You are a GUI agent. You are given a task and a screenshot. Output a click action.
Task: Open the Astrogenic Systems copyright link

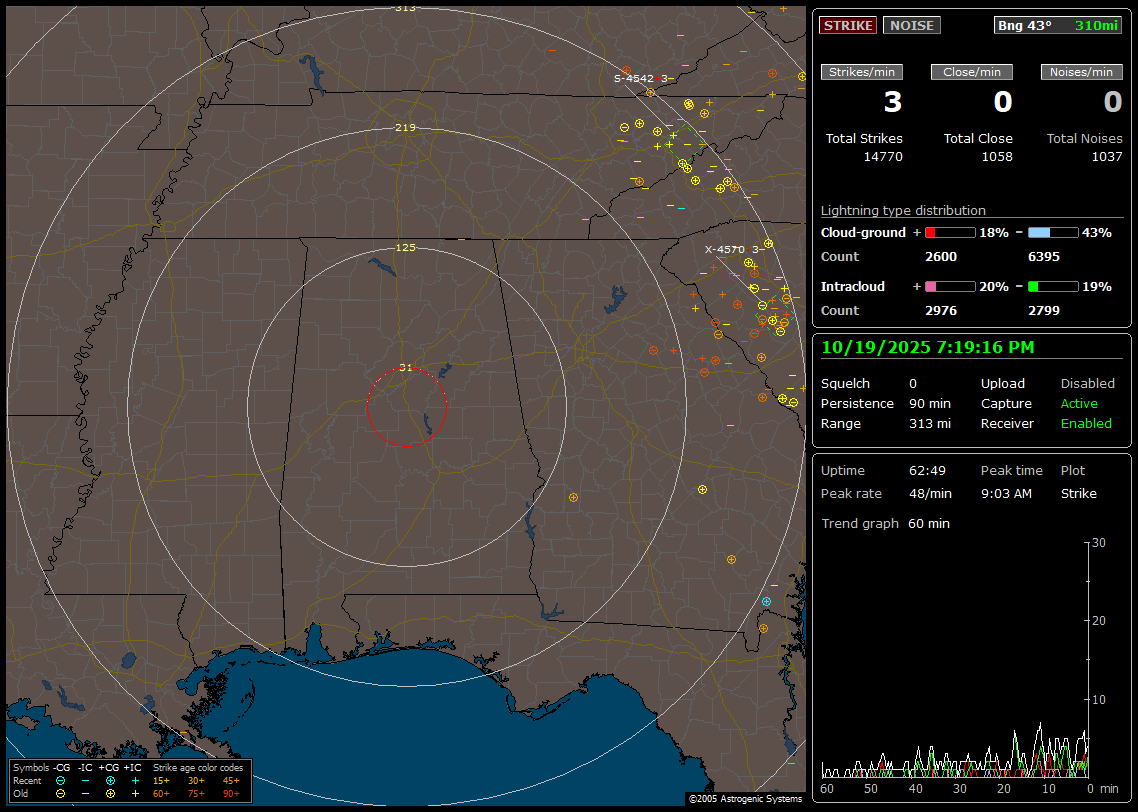coord(745,799)
